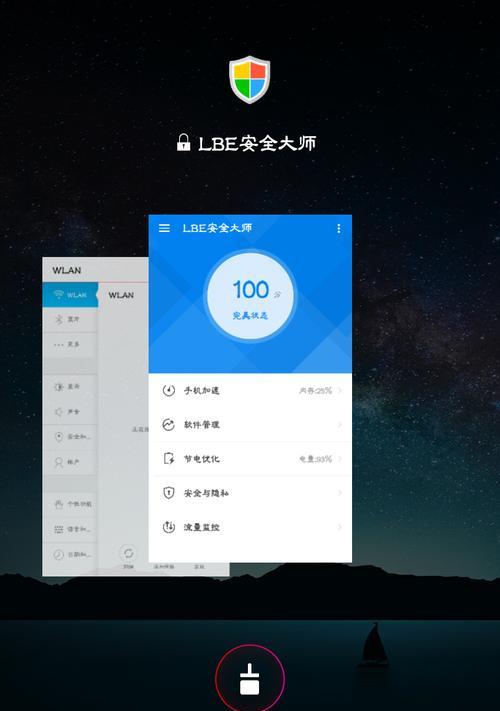Tap the brightness icon beside 显示
The image size is (500, 711).
58,387
